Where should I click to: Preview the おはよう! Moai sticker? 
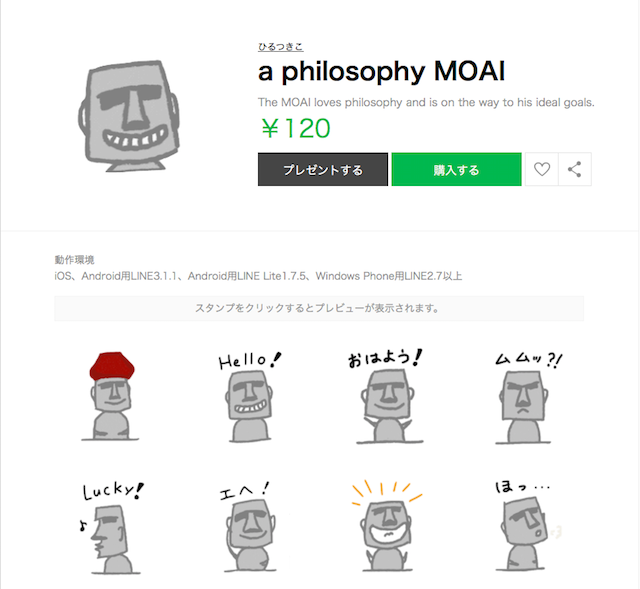(x=386, y=396)
